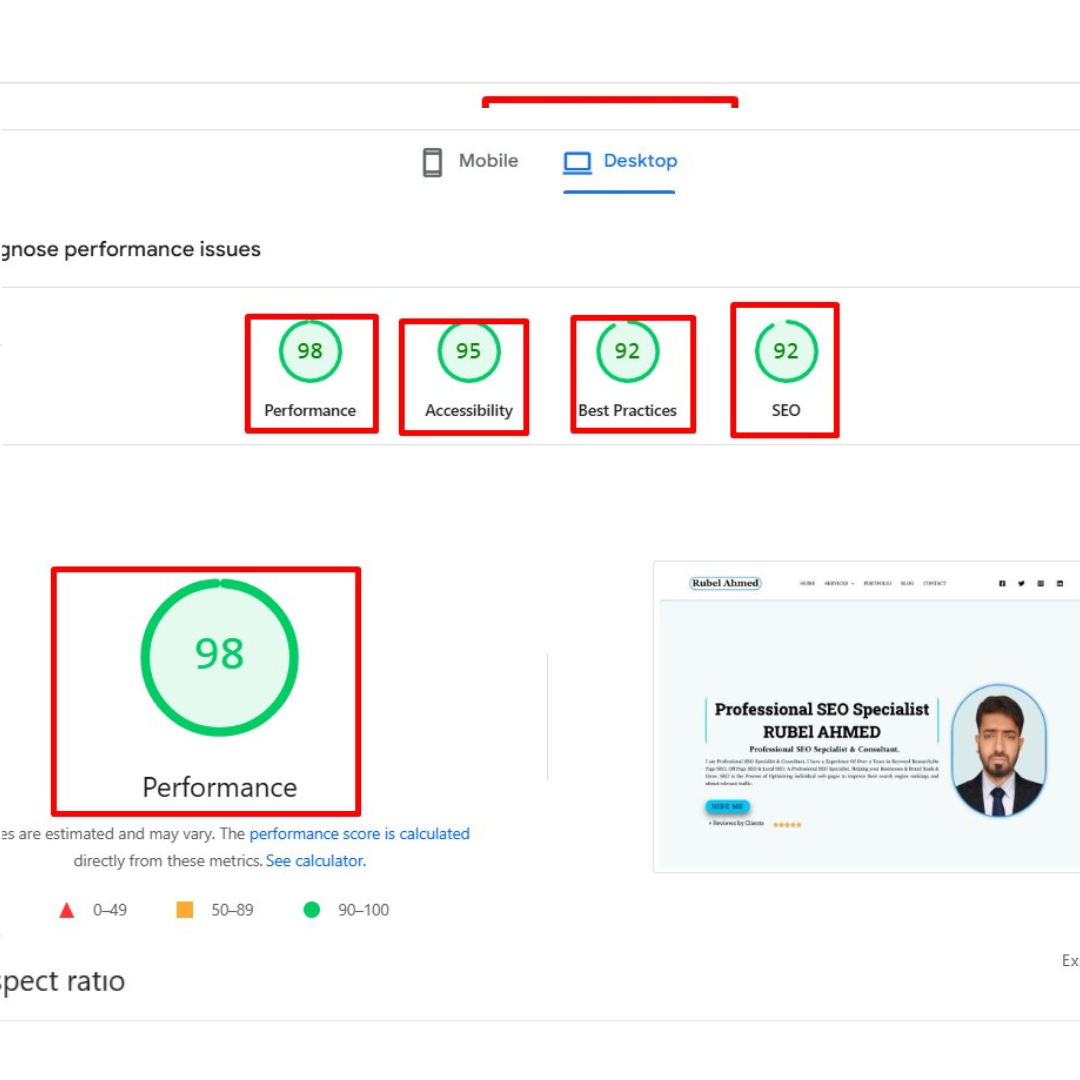Click the red triangle 0–49 legend icon

pos(66,910)
